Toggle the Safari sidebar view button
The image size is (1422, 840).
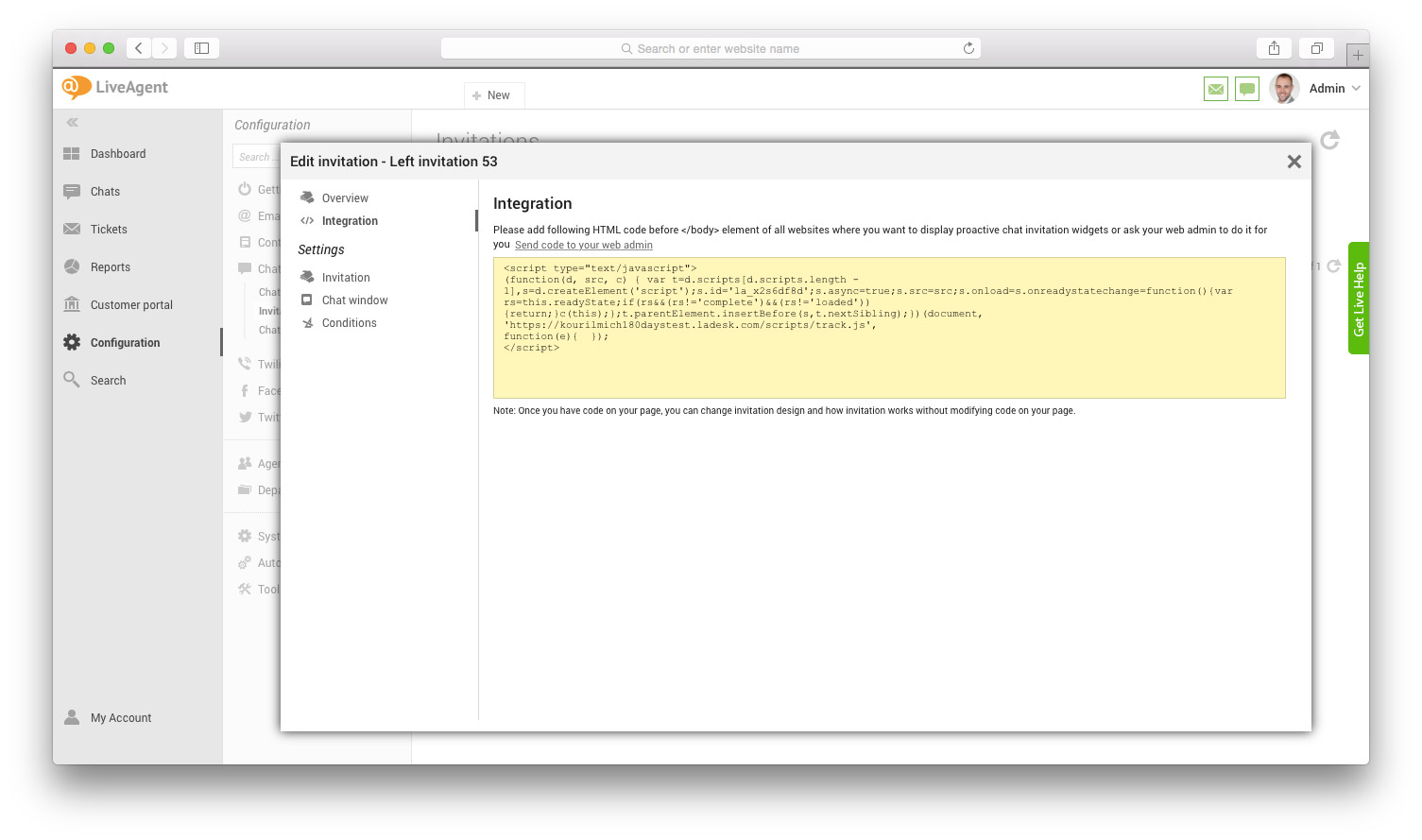click(x=201, y=48)
